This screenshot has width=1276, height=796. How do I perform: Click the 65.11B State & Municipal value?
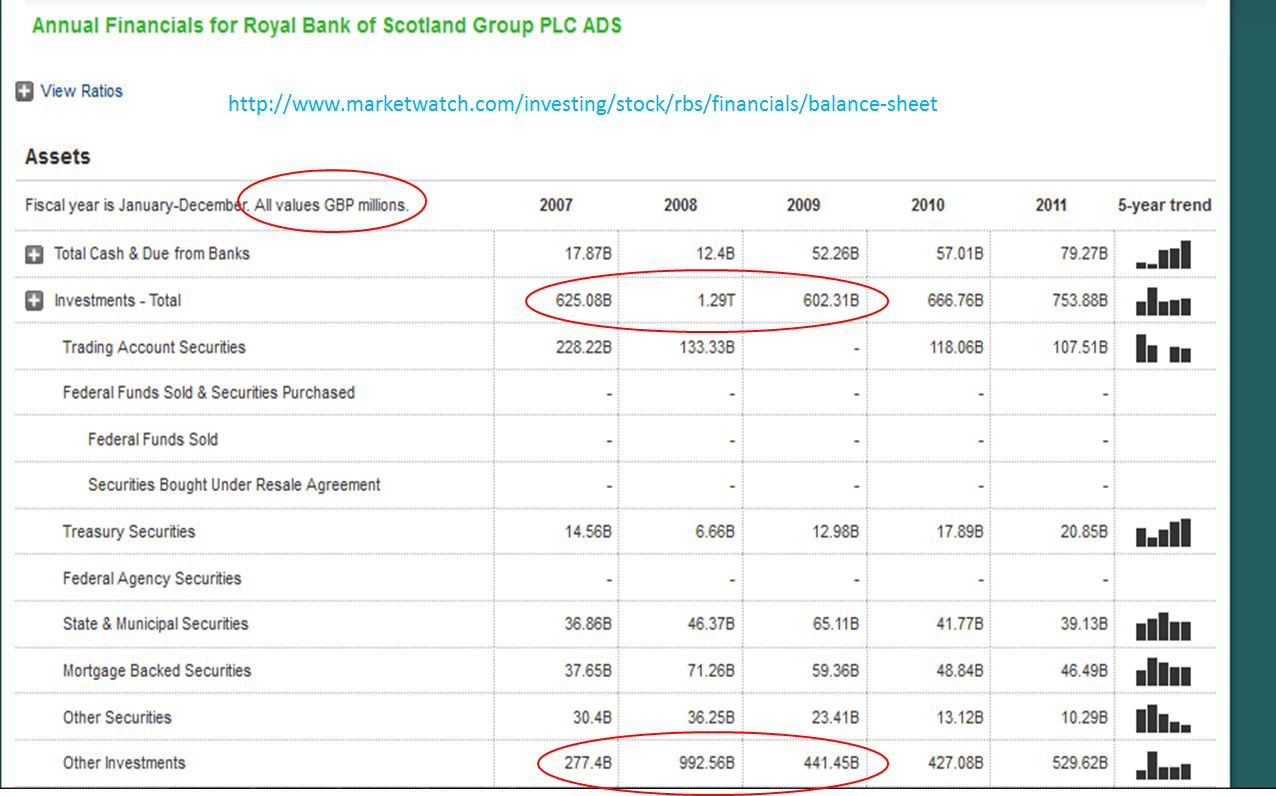tap(835, 625)
